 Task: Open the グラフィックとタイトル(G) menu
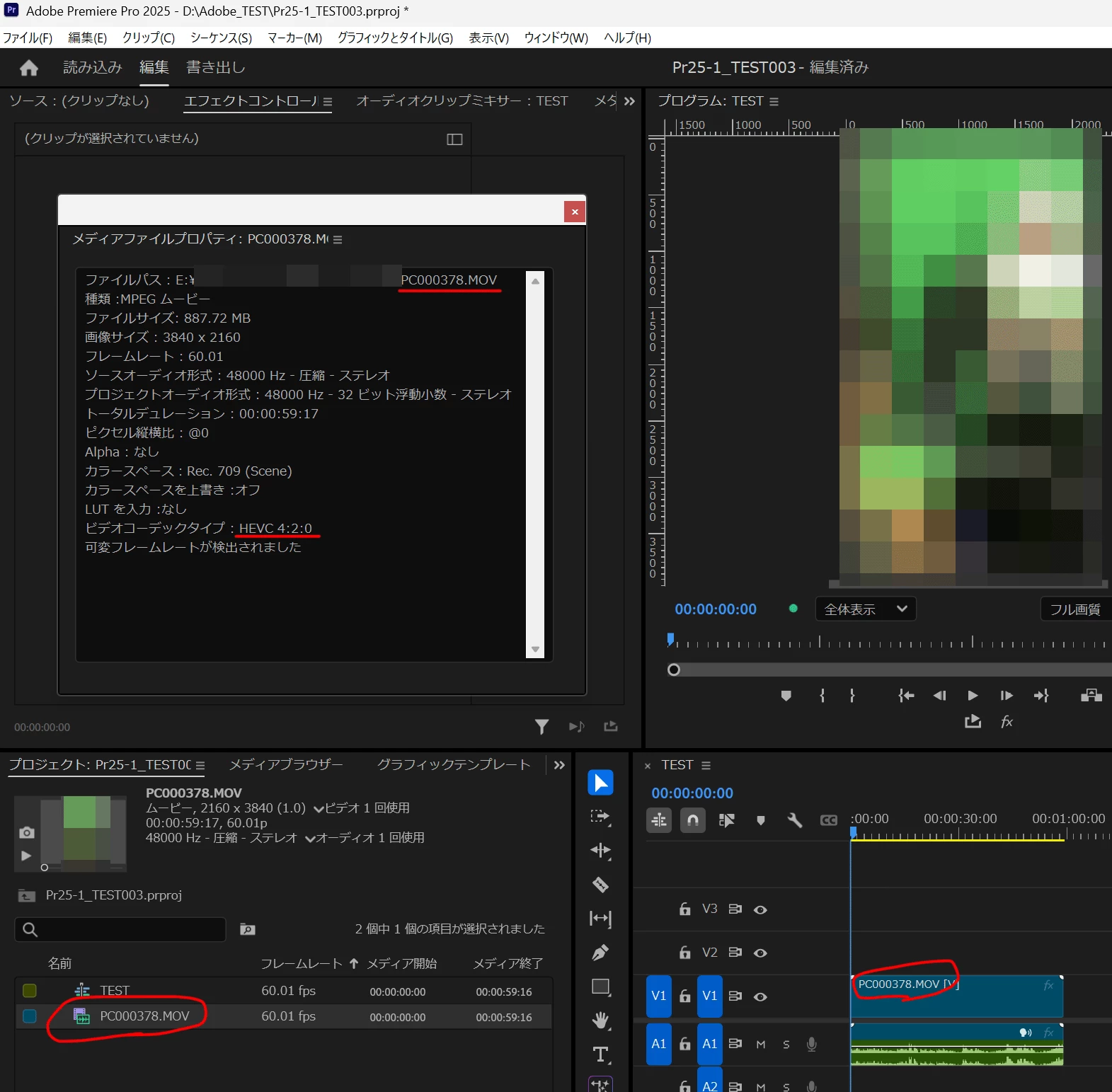click(x=395, y=38)
